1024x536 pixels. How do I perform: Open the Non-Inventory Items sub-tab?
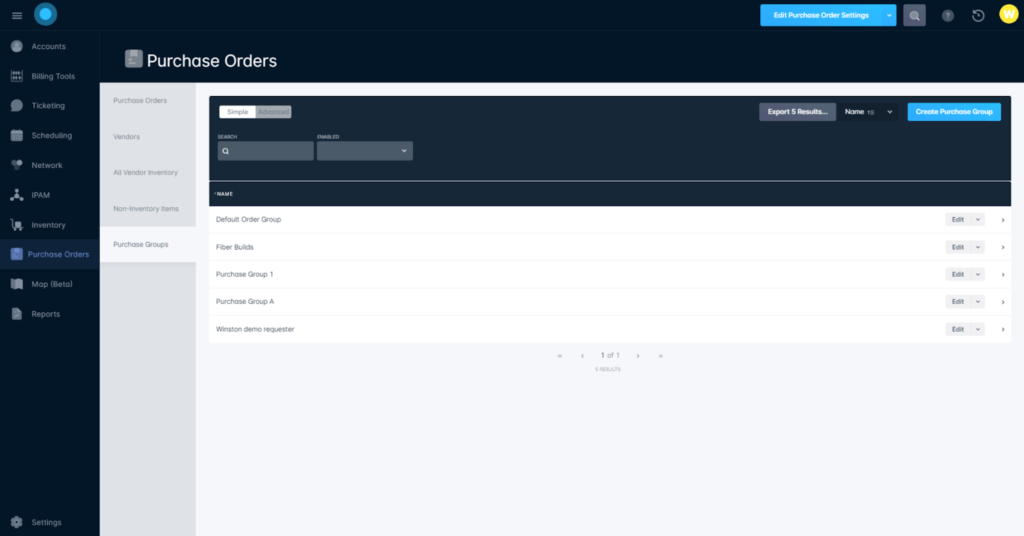tap(148, 209)
